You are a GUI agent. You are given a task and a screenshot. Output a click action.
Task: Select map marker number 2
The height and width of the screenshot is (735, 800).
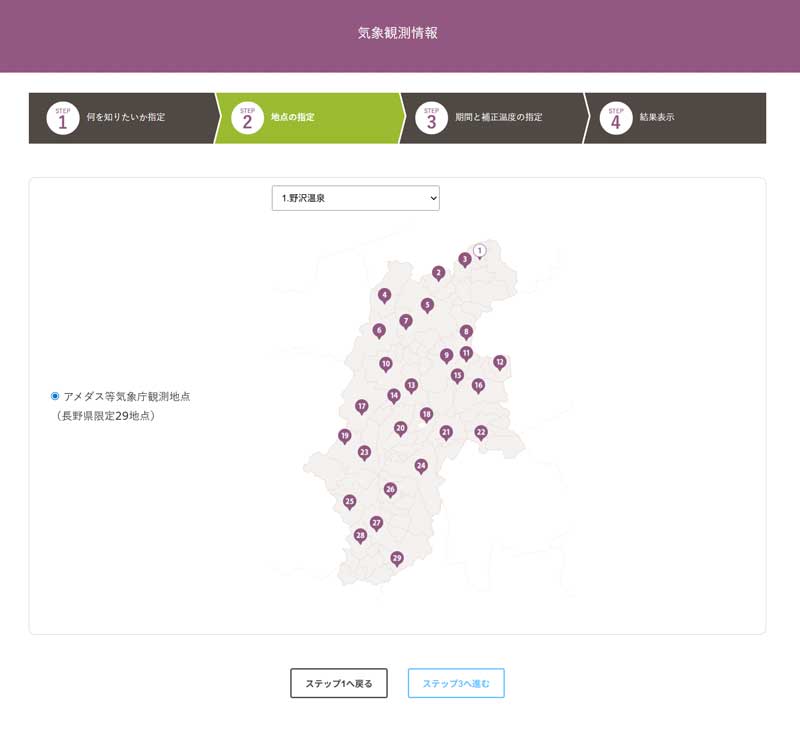(x=438, y=273)
